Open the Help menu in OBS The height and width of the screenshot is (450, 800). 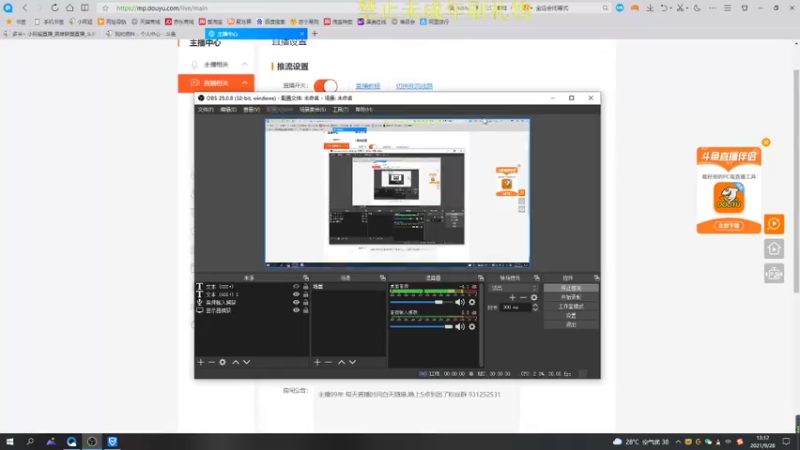[x=364, y=109]
